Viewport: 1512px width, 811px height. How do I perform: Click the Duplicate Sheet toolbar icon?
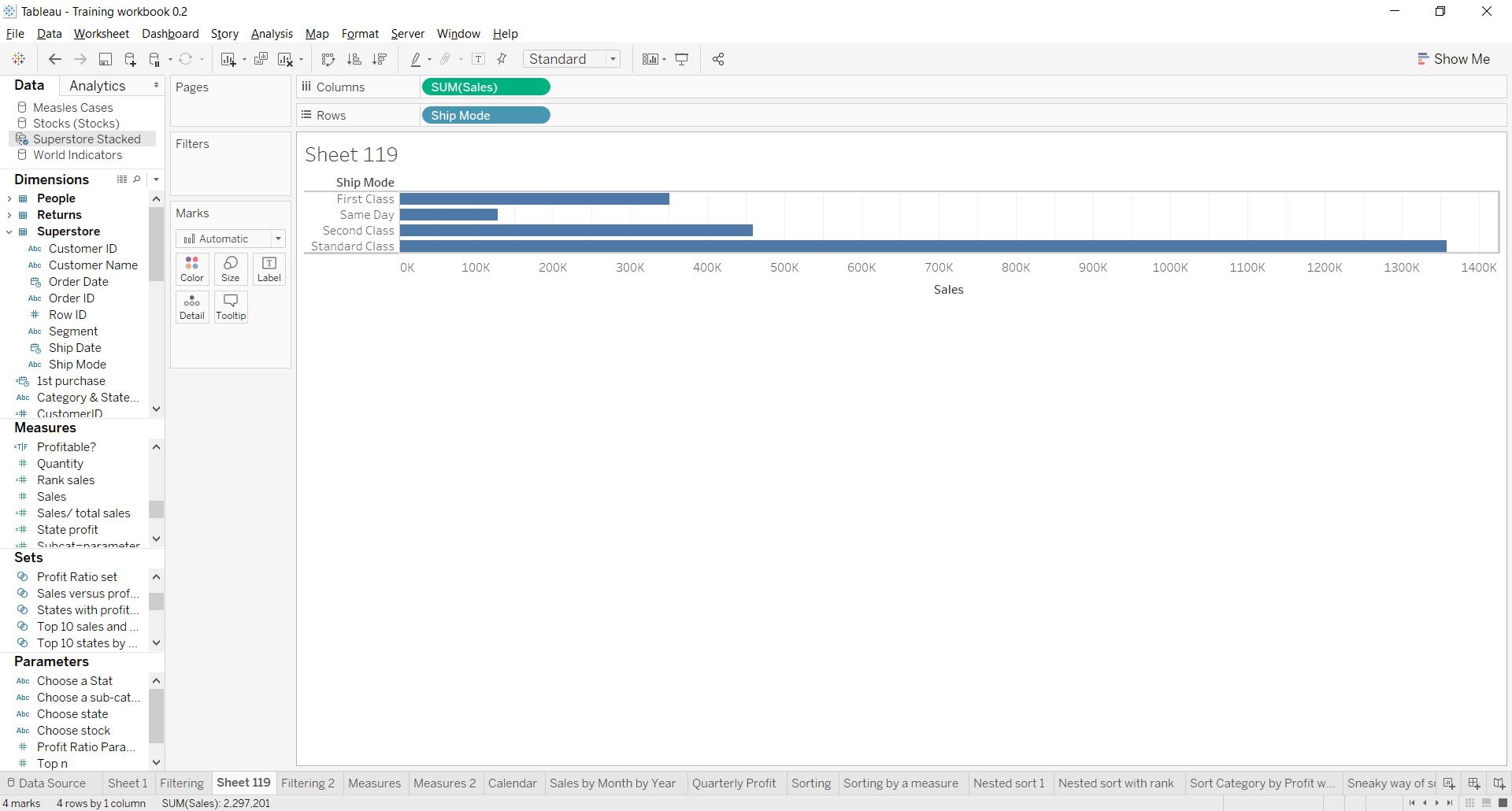(x=261, y=59)
